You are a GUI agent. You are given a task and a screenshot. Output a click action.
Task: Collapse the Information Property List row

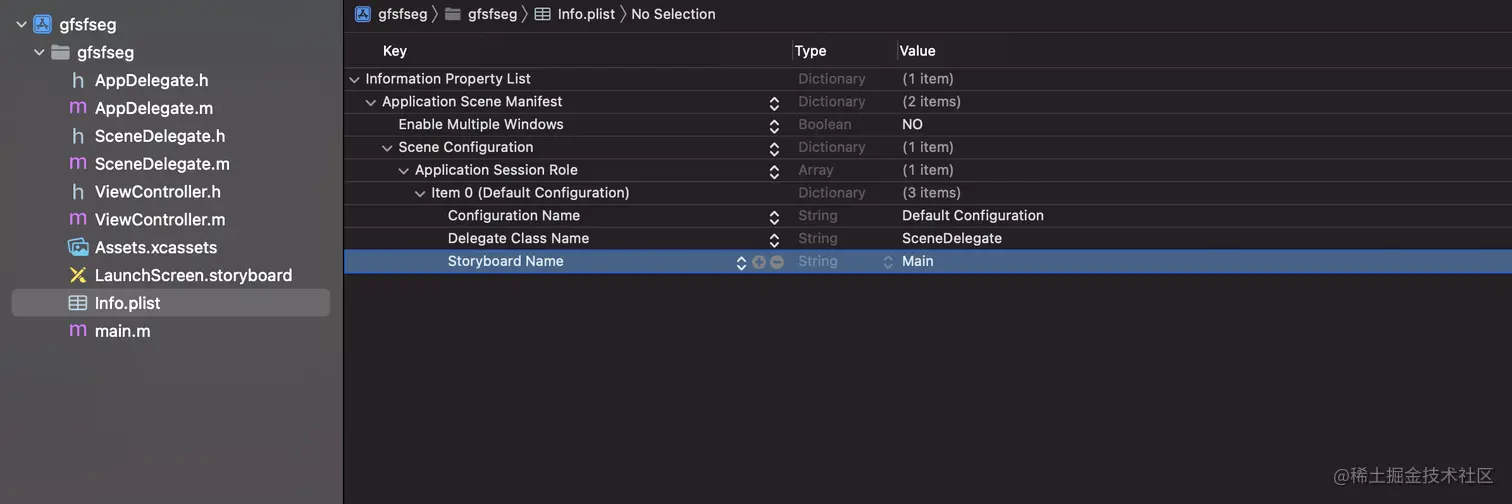[x=354, y=79]
